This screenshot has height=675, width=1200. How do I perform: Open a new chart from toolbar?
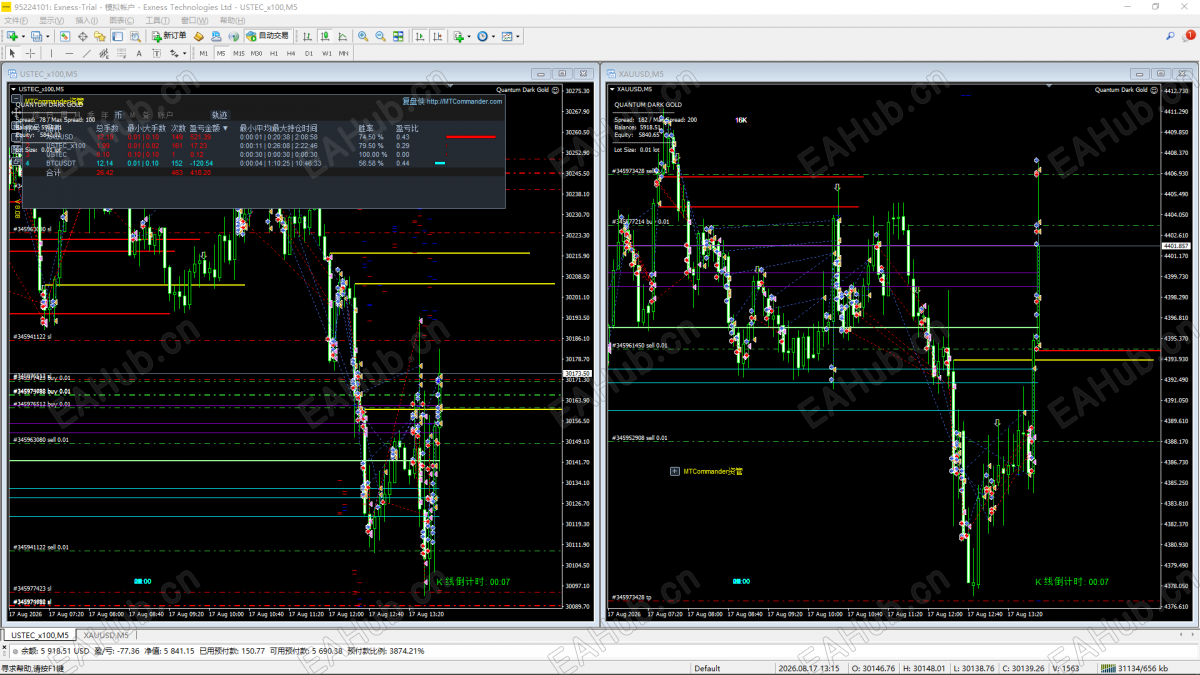click(11, 36)
